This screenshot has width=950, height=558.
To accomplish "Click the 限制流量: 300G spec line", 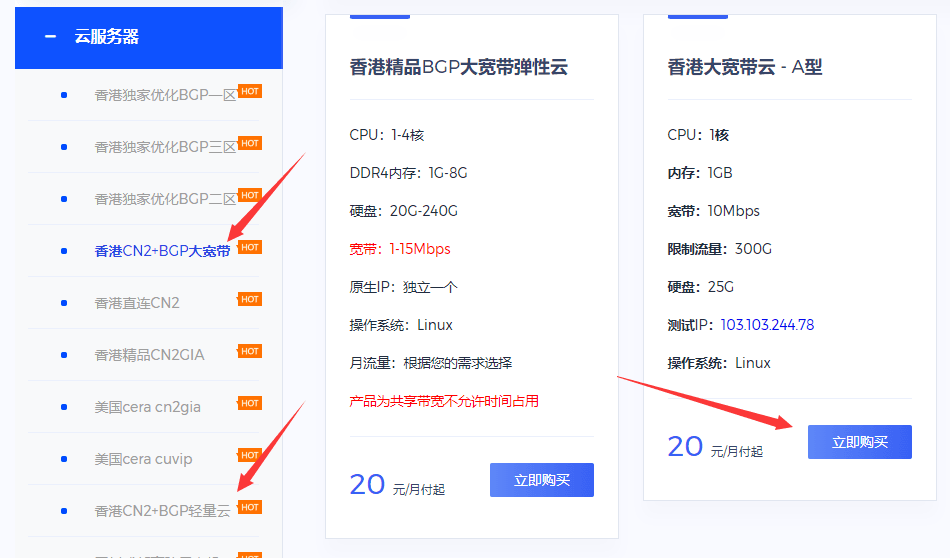I will point(720,249).
